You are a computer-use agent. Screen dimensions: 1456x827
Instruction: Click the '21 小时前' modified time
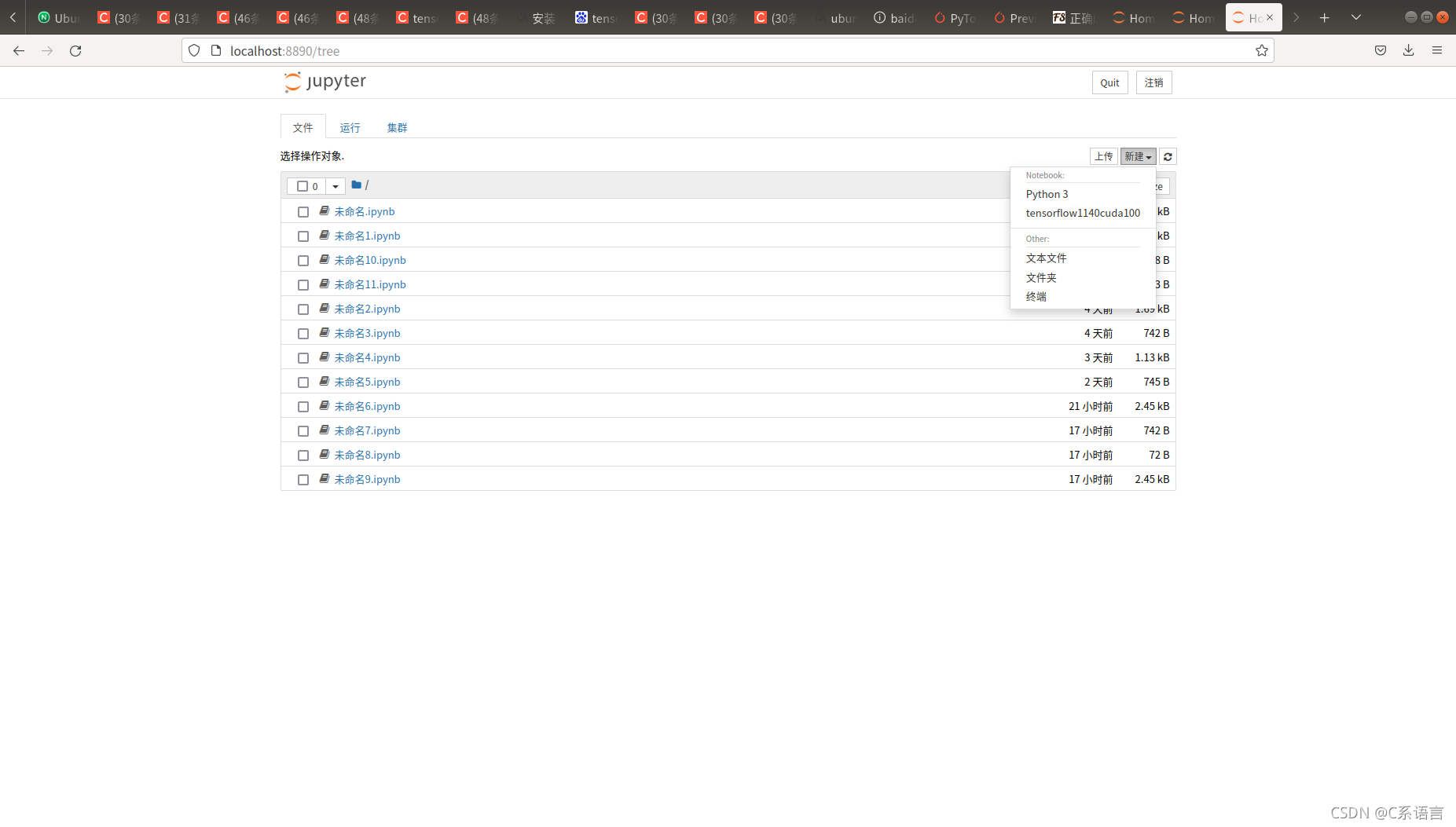tap(1091, 406)
